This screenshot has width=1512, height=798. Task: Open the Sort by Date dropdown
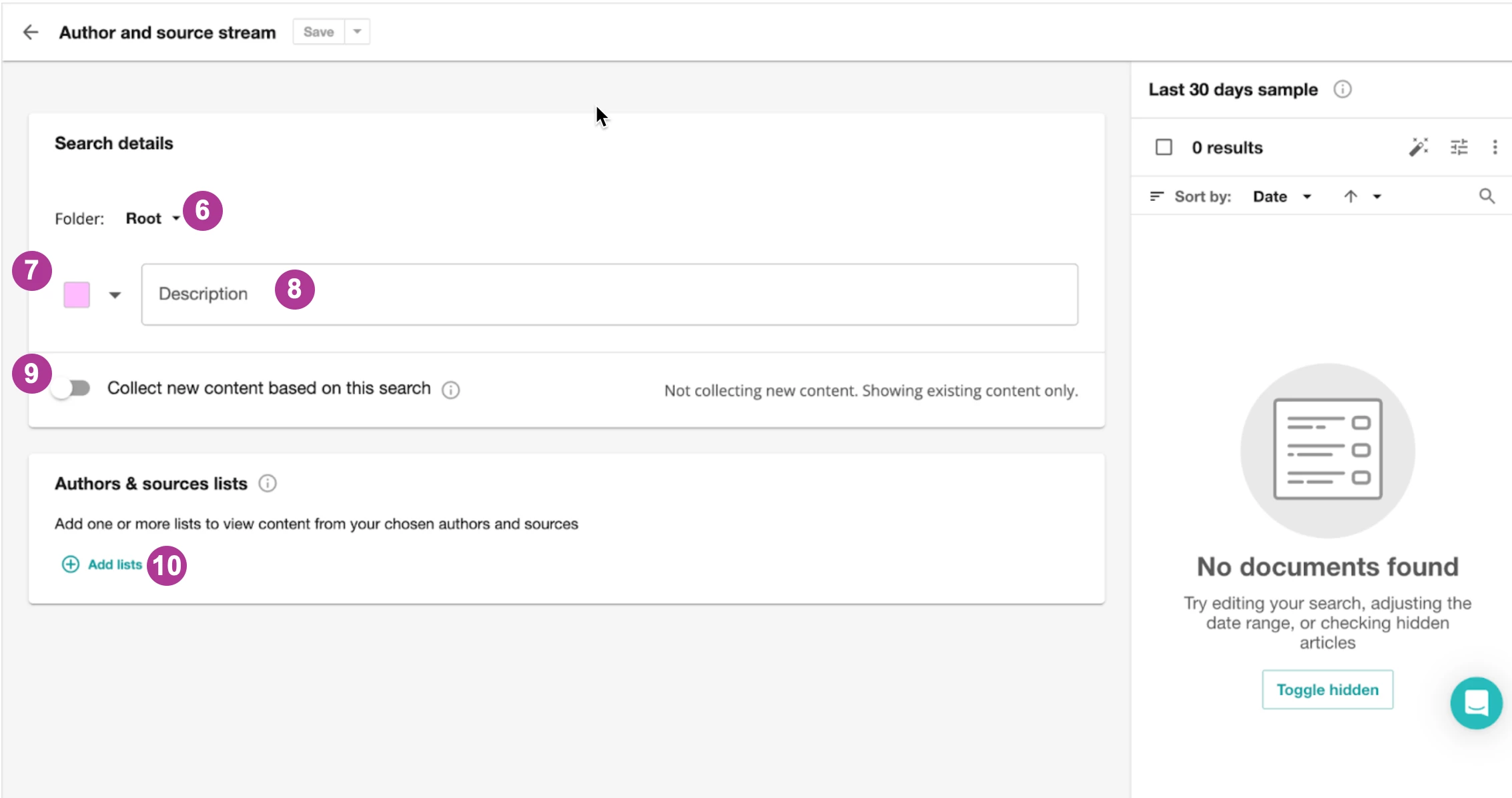coord(1281,196)
